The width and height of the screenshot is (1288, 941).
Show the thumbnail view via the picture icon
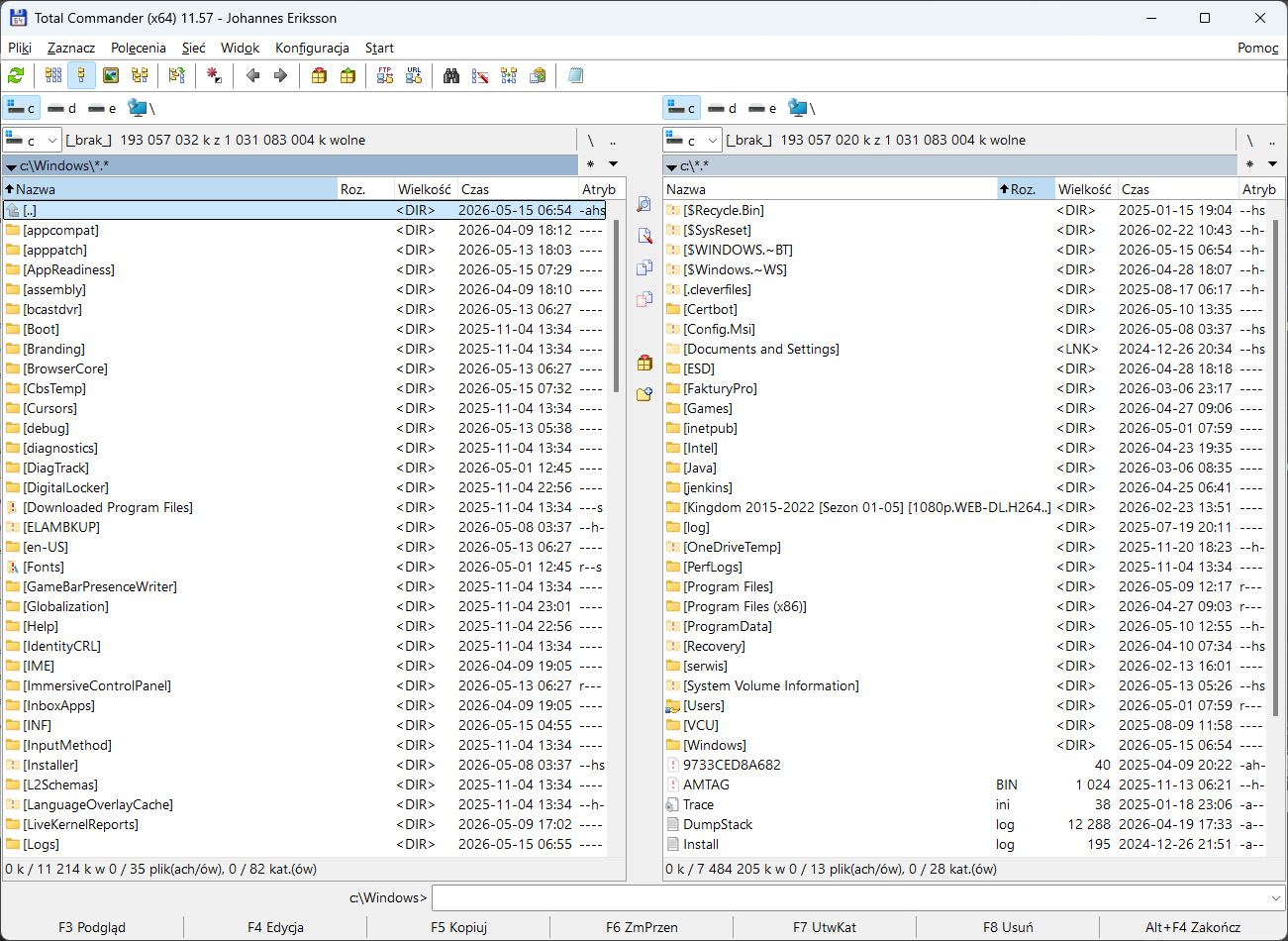pos(111,75)
